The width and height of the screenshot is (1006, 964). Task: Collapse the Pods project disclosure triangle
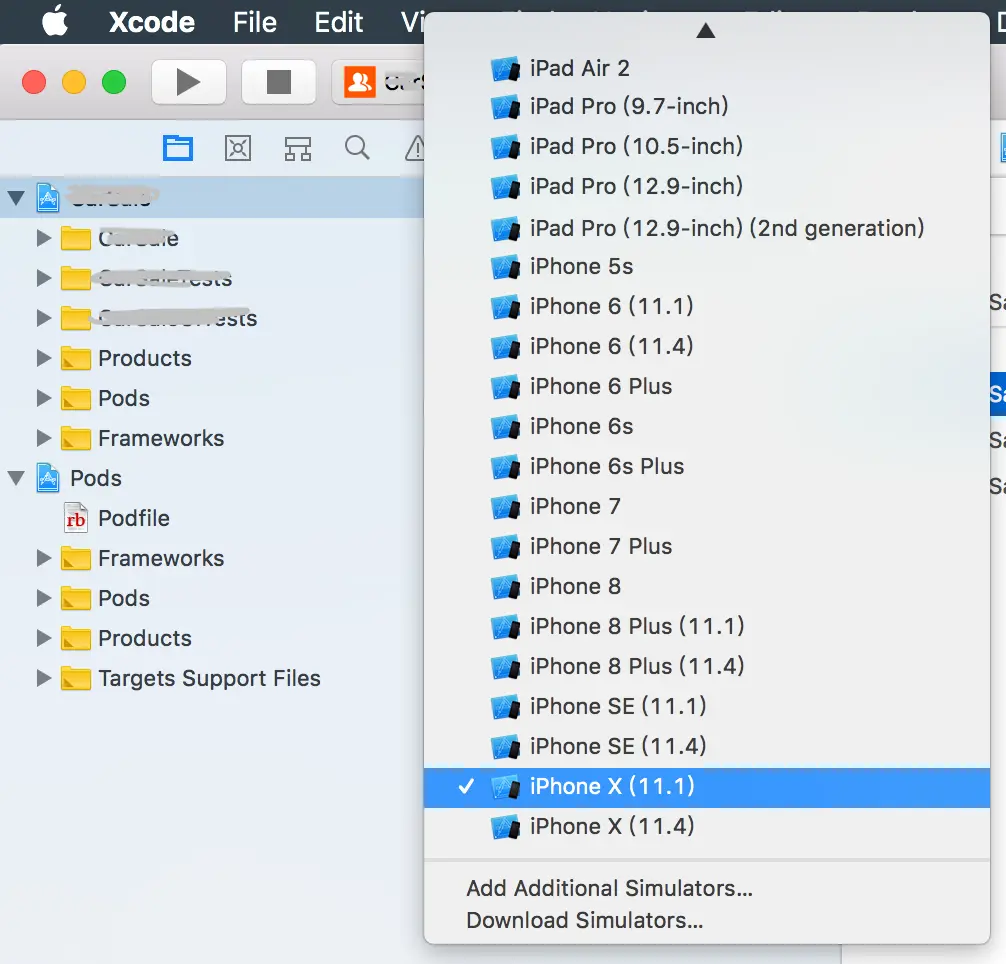click(x=16, y=478)
